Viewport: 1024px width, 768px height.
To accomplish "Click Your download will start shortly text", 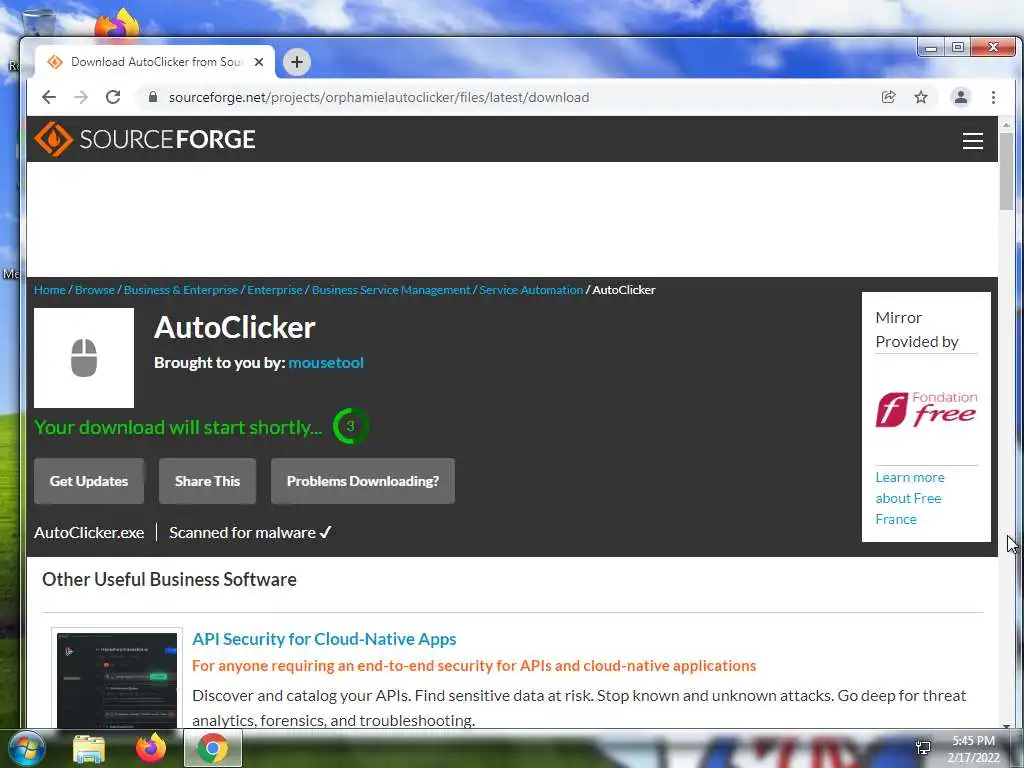I will coord(178,427).
